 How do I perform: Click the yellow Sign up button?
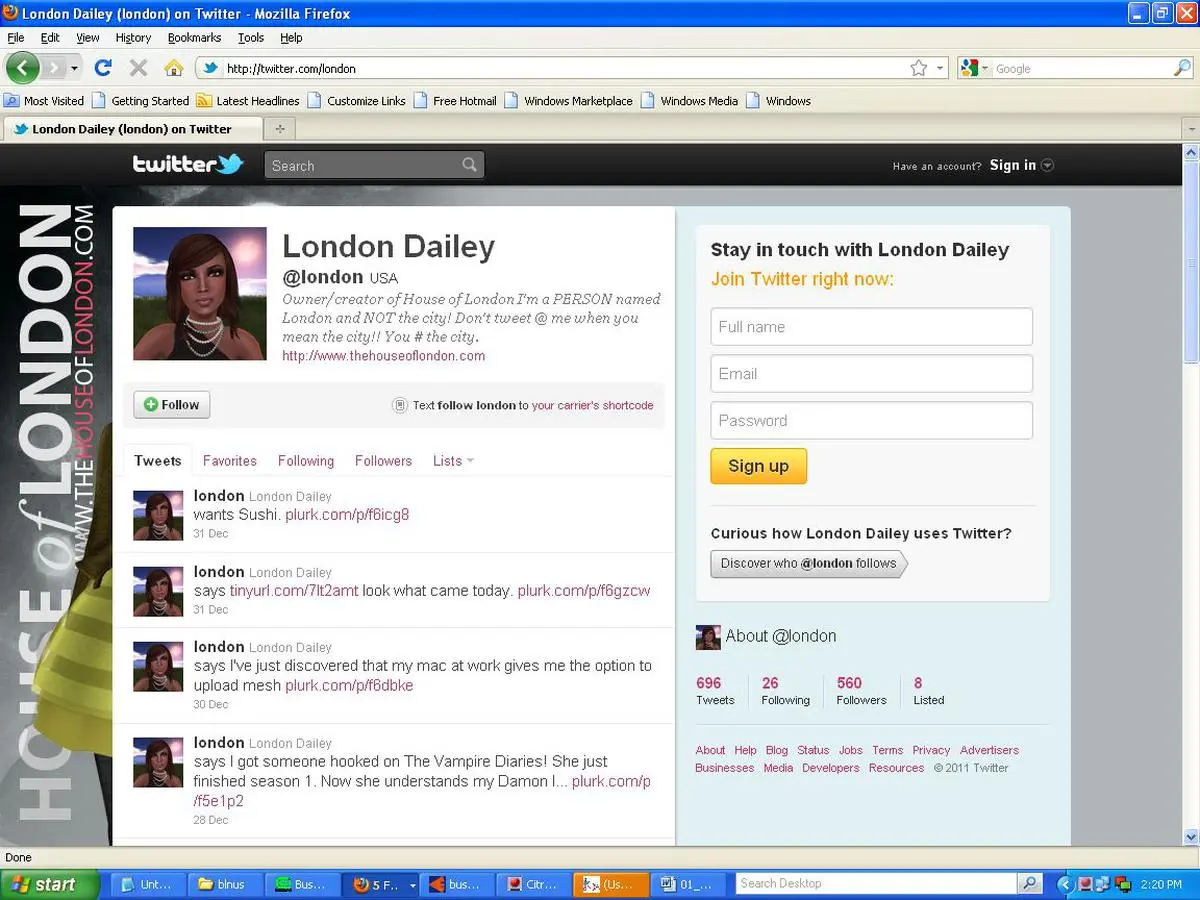click(758, 466)
